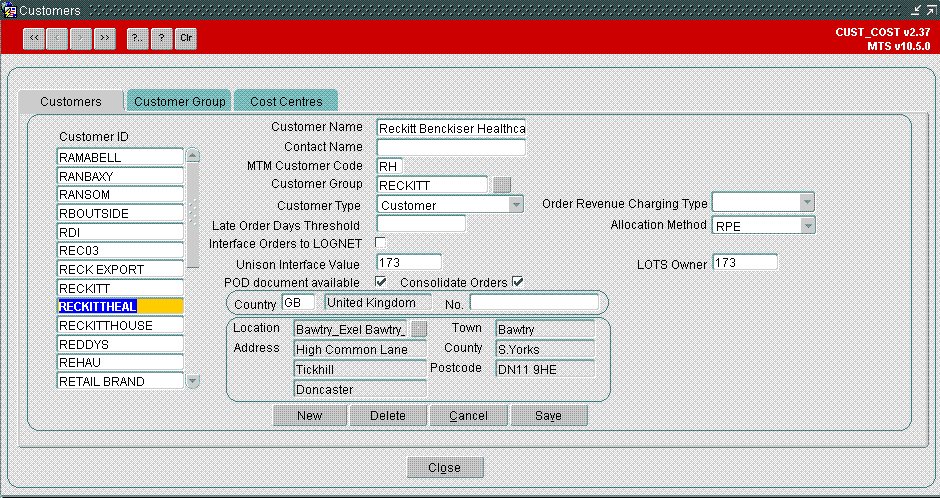Image resolution: width=940 pixels, height=498 pixels.
Task: Open Order Revenue Charging Type dropdown
Action: click(x=807, y=203)
